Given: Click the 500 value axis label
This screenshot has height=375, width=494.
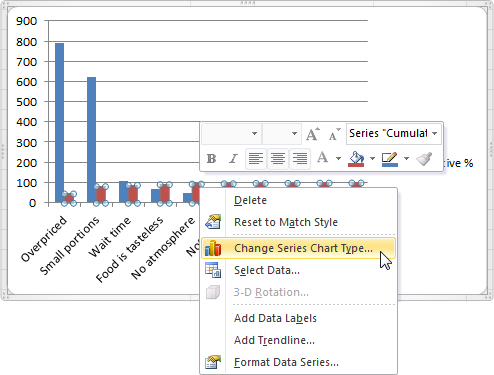Looking at the screenshot, I should [x=26, y=102].
